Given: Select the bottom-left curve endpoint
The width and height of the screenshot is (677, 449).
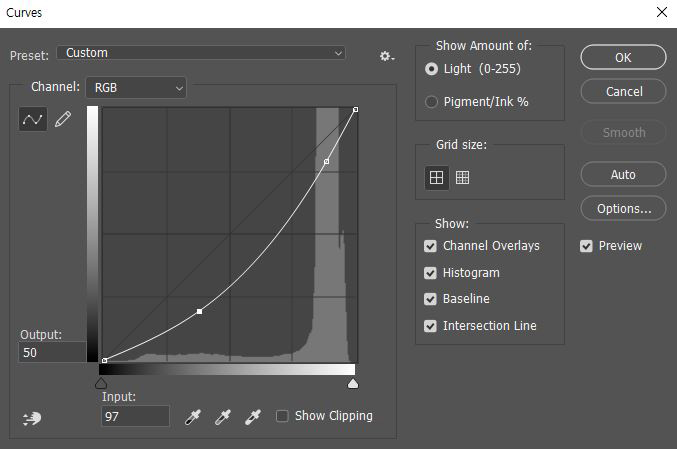Looking at the screenshot, I should (104, 360).
